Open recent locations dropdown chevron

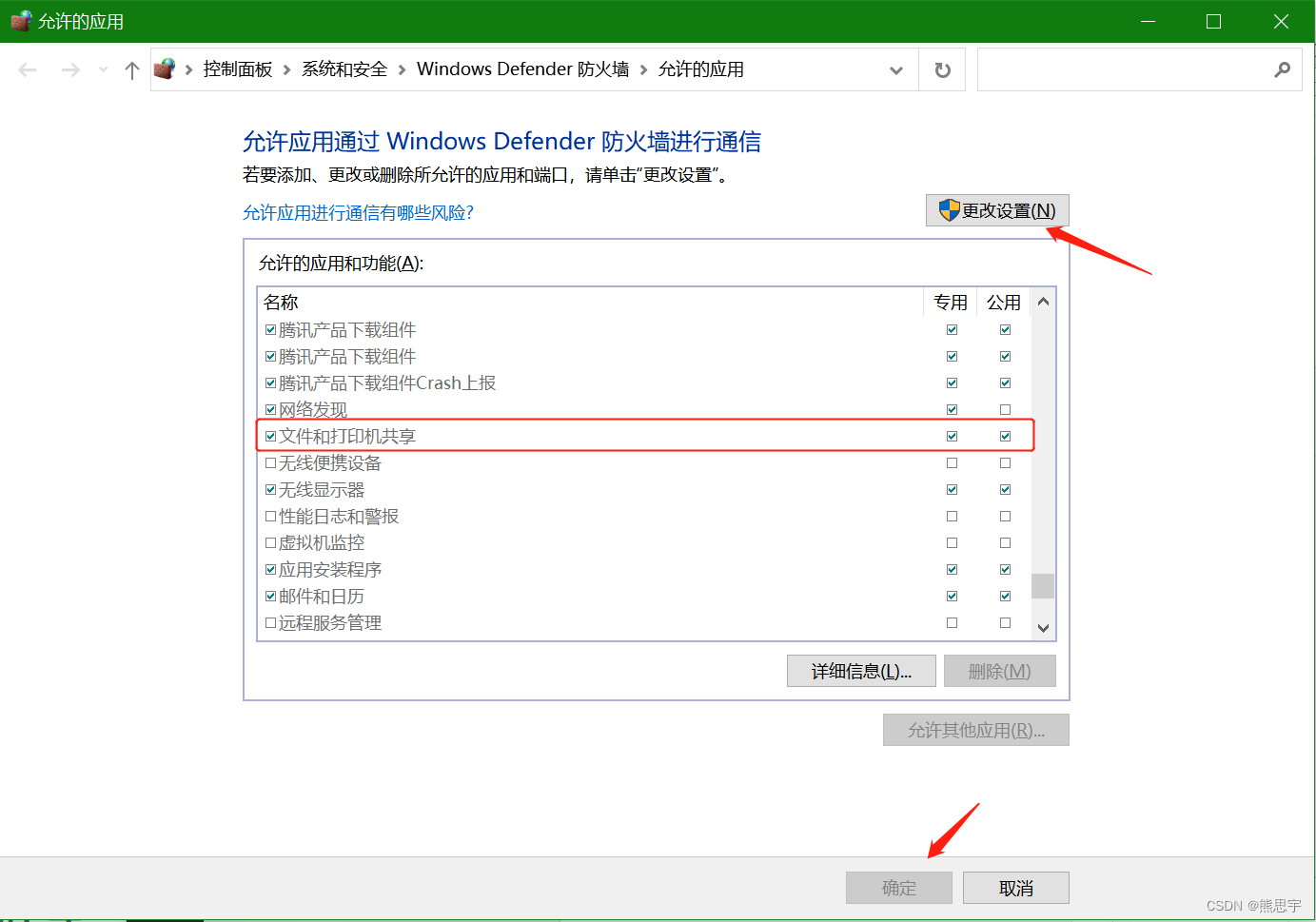pyautogui.click(x=103, y=69)
